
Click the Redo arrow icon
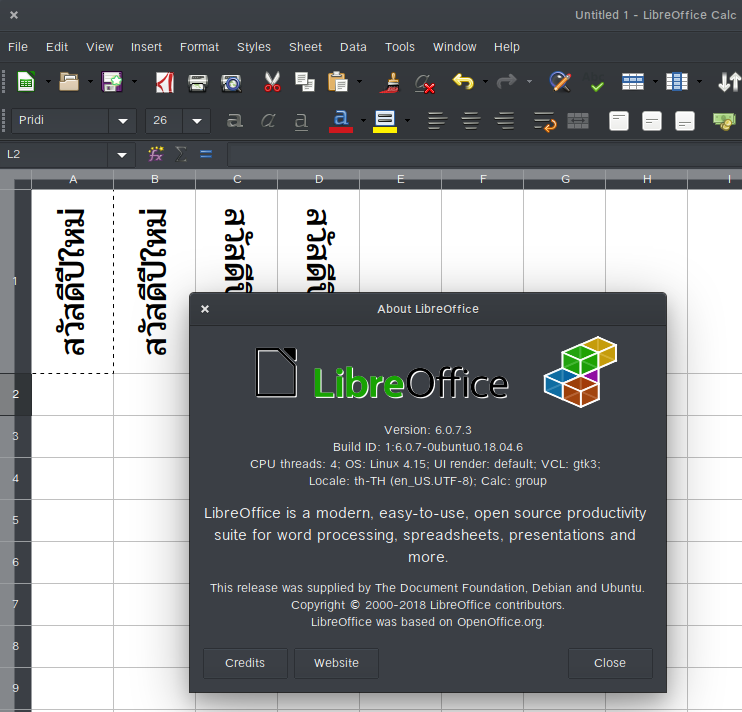click(x=506, y=82)
